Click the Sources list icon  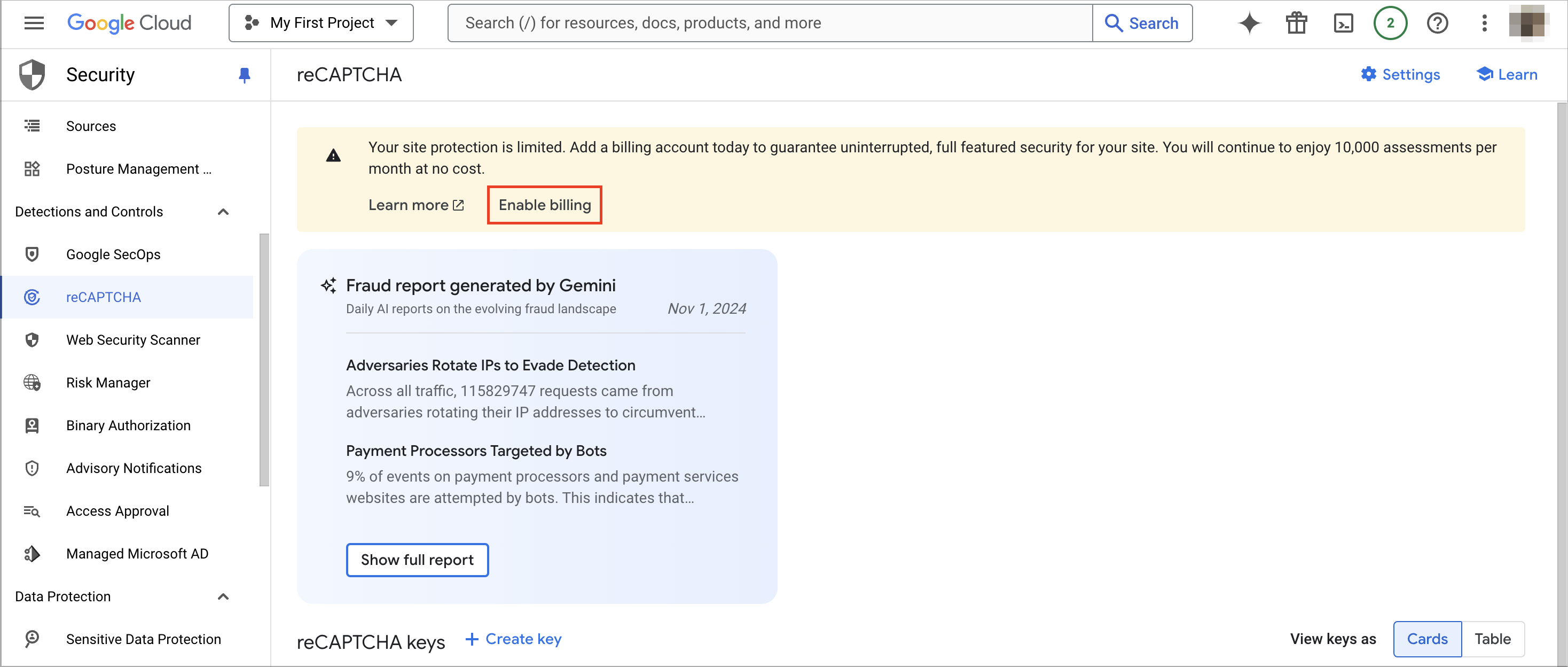tap(32, 126)
